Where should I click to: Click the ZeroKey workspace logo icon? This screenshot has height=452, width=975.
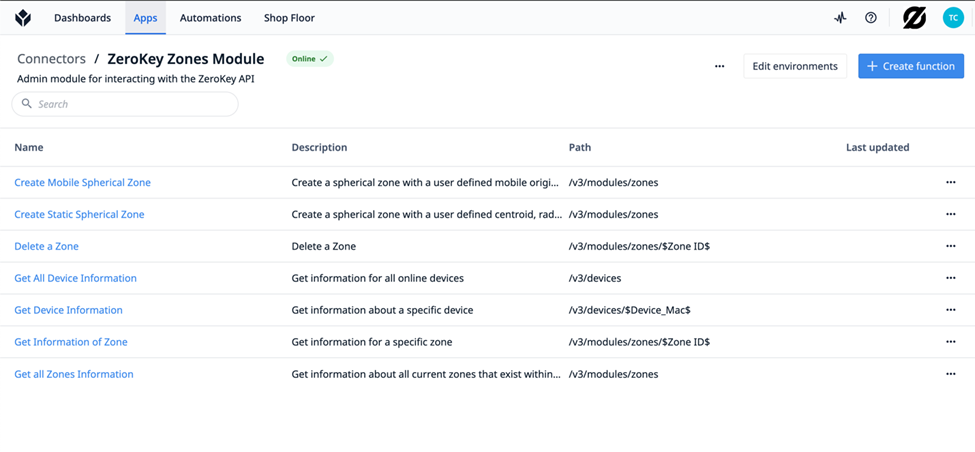click(x=914, y=18)
